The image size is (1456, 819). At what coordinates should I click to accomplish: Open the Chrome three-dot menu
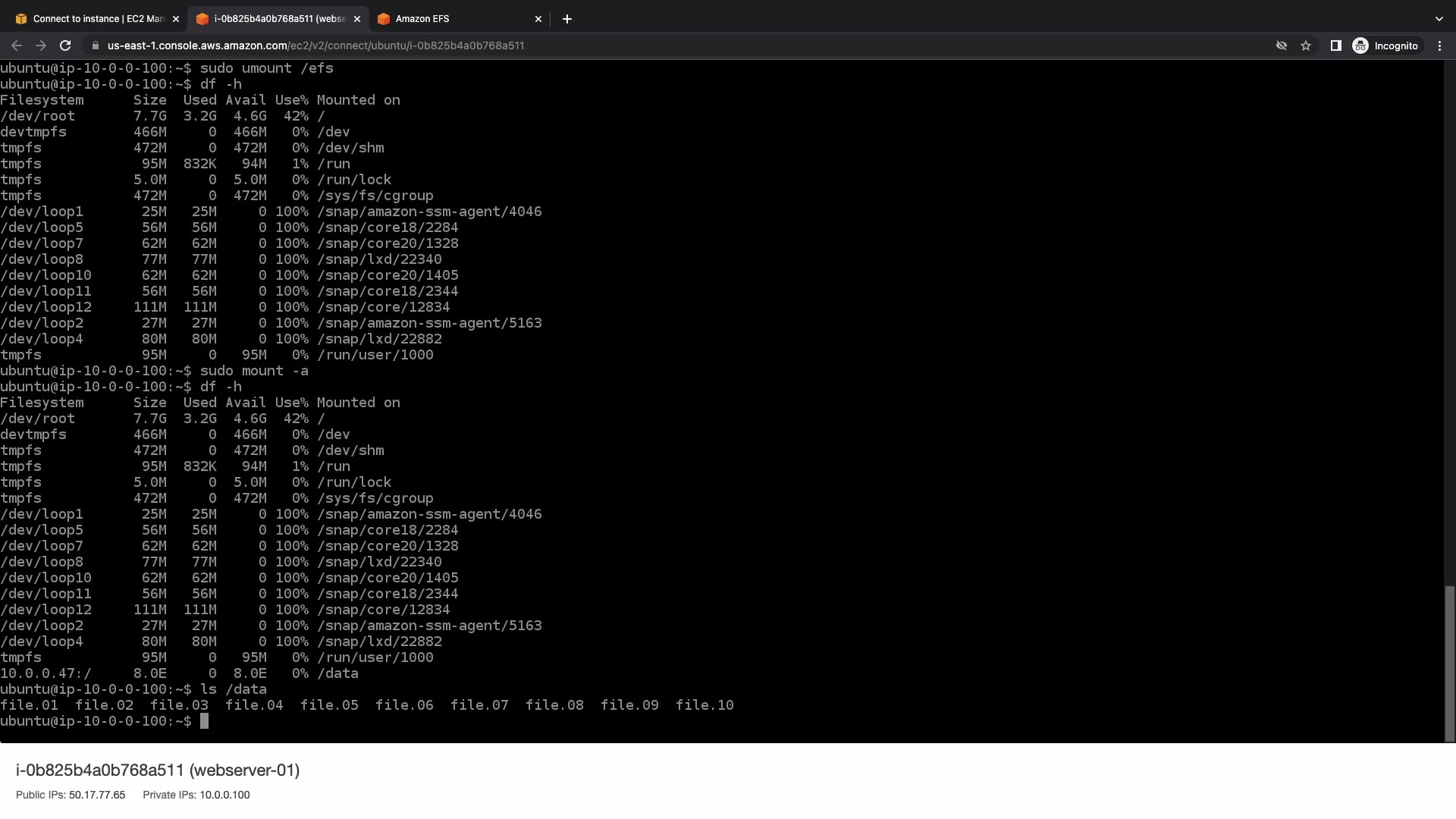(1439, 45)
